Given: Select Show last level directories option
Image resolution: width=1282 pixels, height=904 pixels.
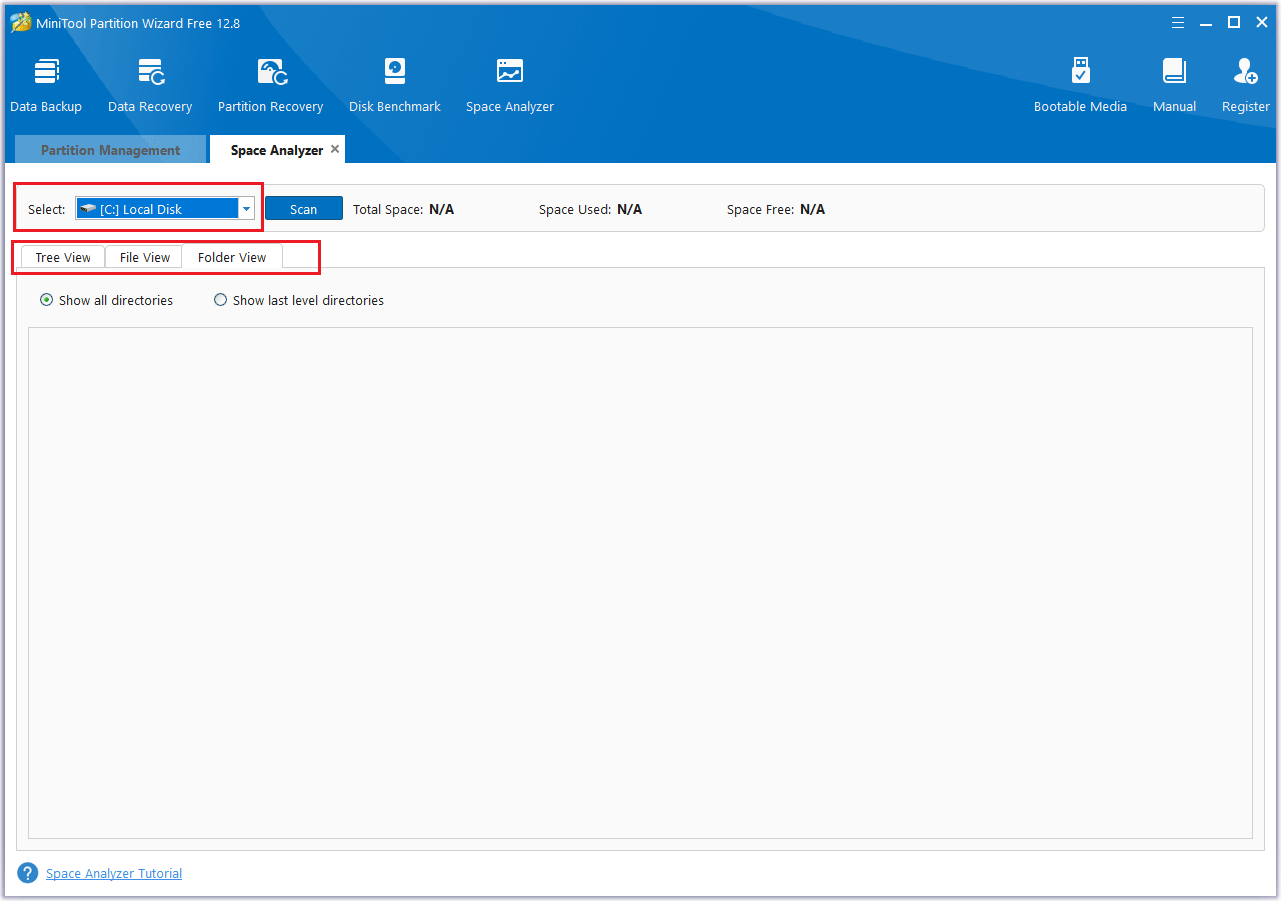Looking at the screenshot, I should [x=299, y=300].
